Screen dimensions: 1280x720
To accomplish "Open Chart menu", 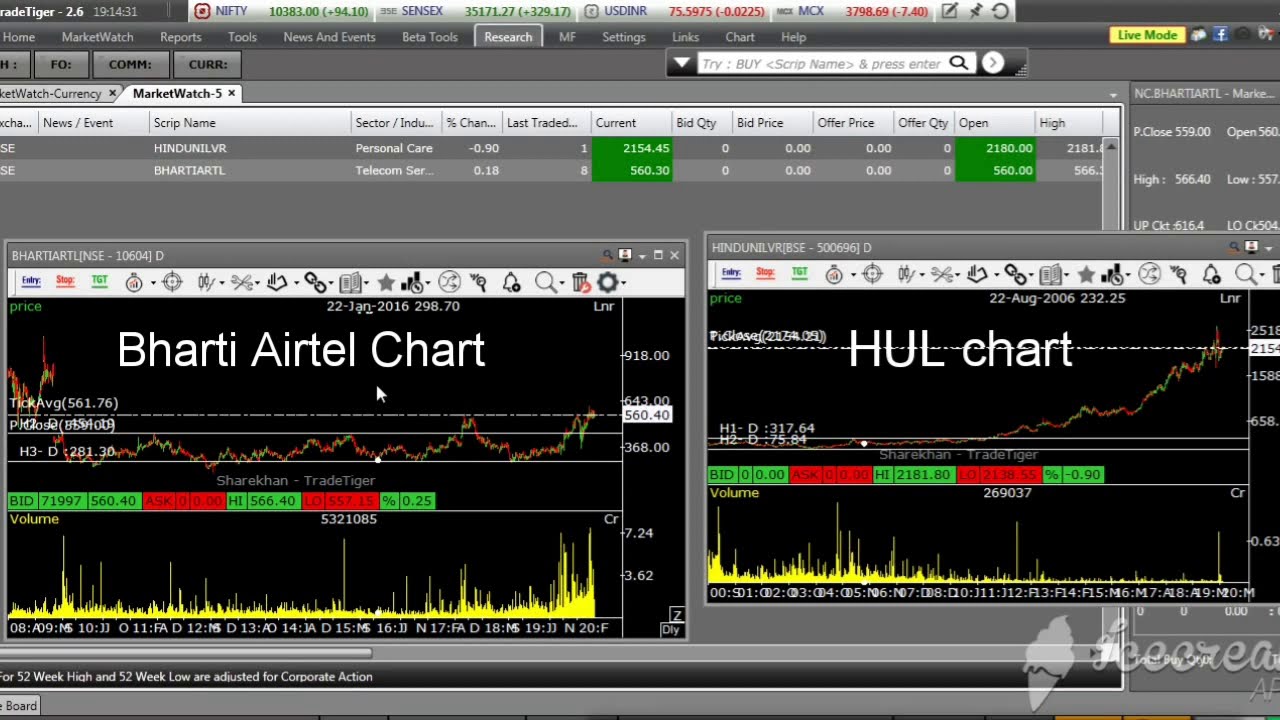I will click(x=740, y=37).
